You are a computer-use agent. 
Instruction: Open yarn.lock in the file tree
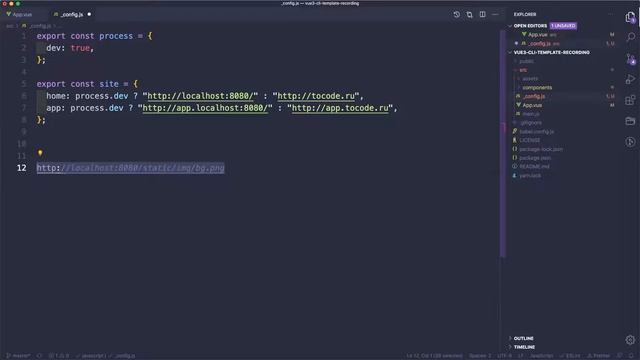(x=530, y=176)
